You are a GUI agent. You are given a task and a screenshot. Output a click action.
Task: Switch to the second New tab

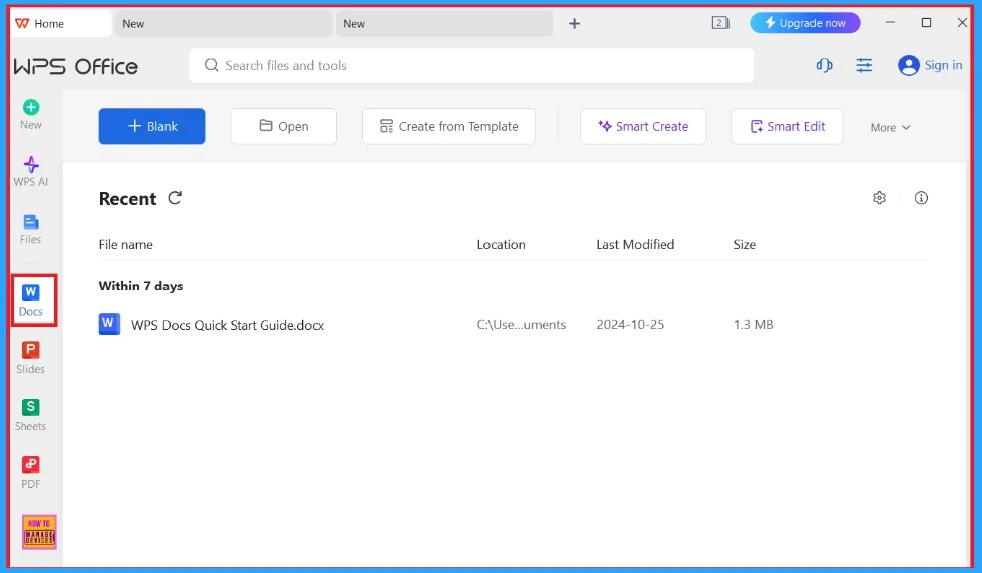tap(444, 24)
